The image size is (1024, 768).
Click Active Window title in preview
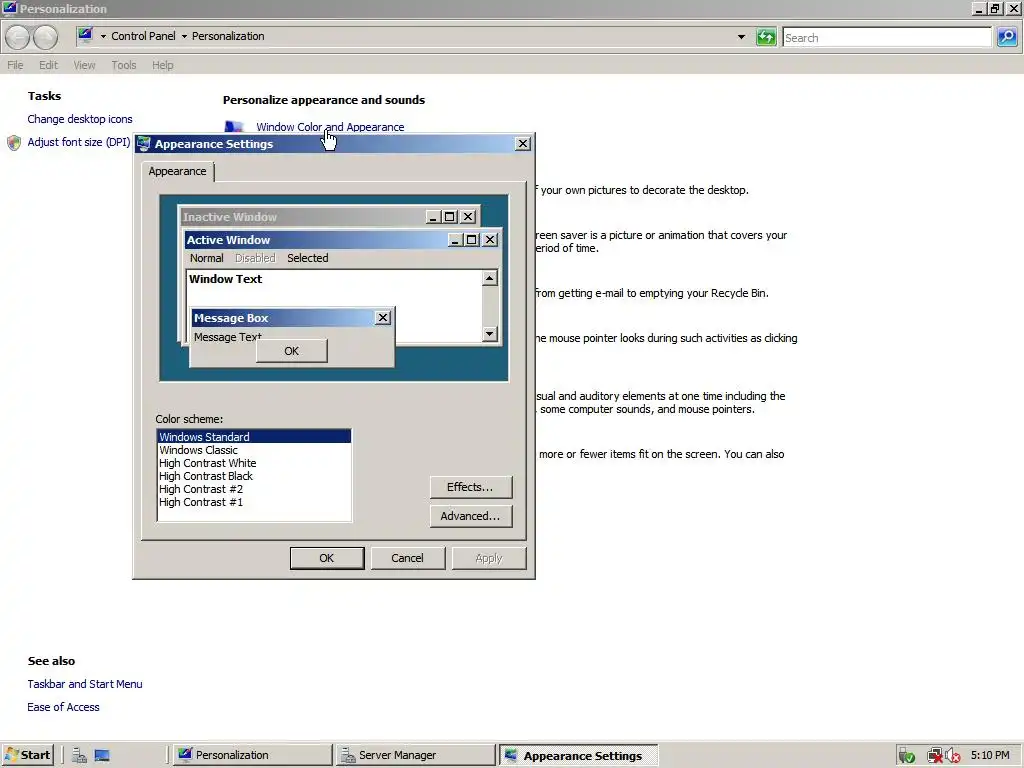[x=229, y=240]
